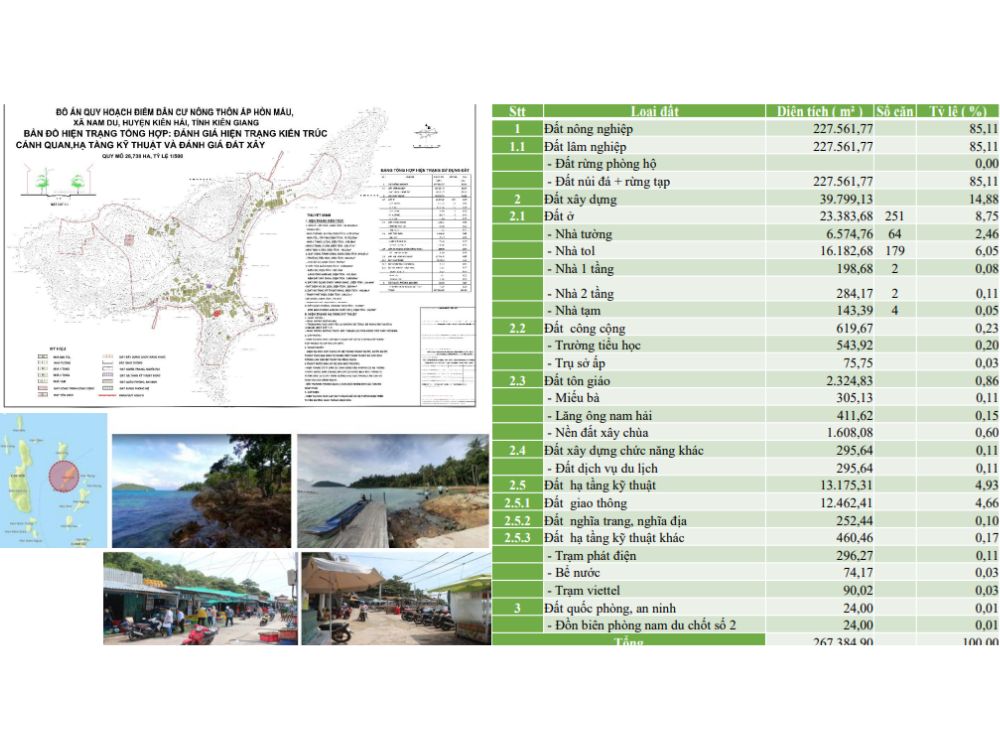The height and width of the screenshot is (750, 1000).
Task: Select the "Loại đất" column header
Action: tap(653, 111)
